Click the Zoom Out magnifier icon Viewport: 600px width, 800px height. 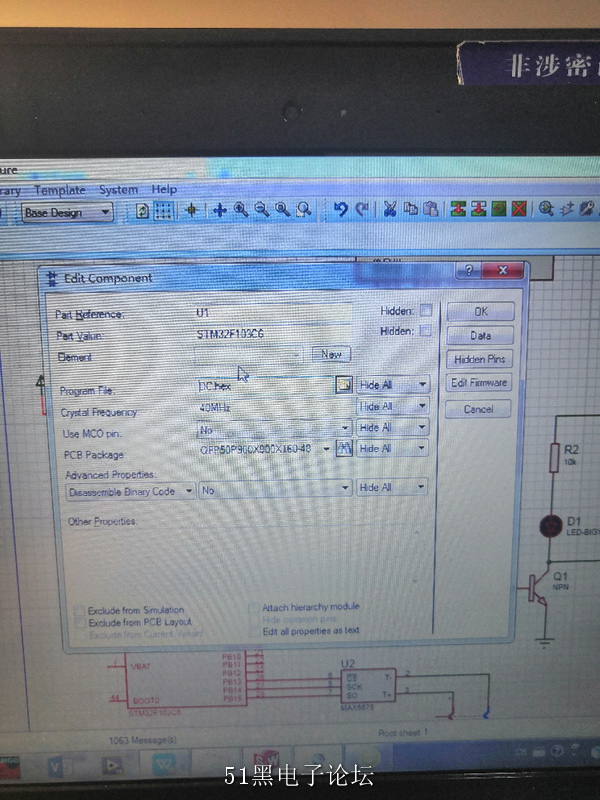[x=262, y=209]
